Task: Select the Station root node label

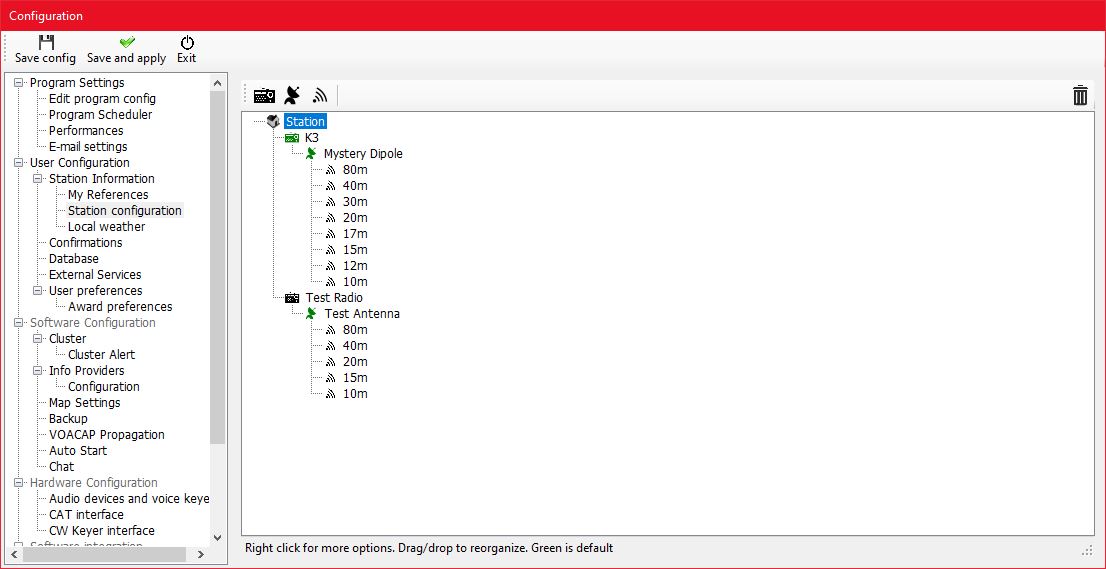Action: point(305,121)
